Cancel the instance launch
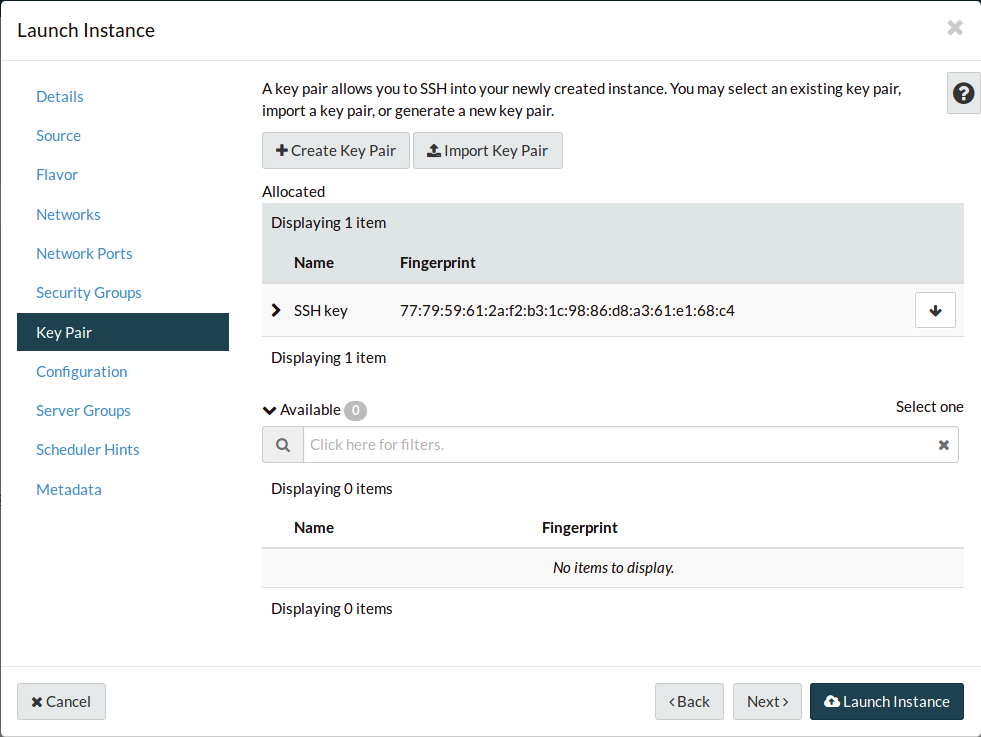Screen dimensions: 981x737 coord(61,702)
